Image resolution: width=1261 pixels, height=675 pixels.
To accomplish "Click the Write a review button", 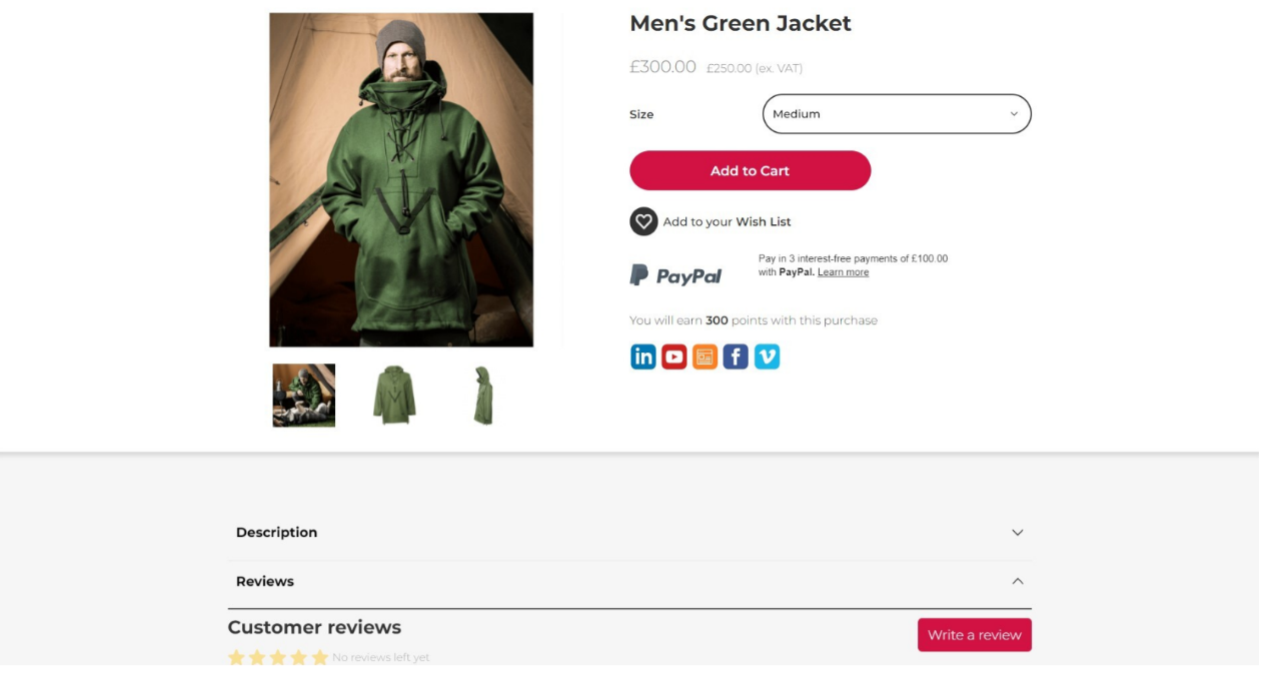I will tap(974, 635).
